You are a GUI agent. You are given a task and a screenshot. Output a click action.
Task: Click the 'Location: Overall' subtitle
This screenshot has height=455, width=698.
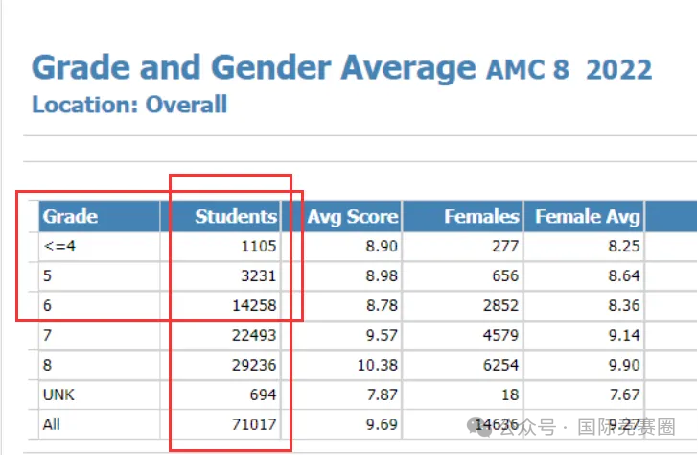point(130,105)
